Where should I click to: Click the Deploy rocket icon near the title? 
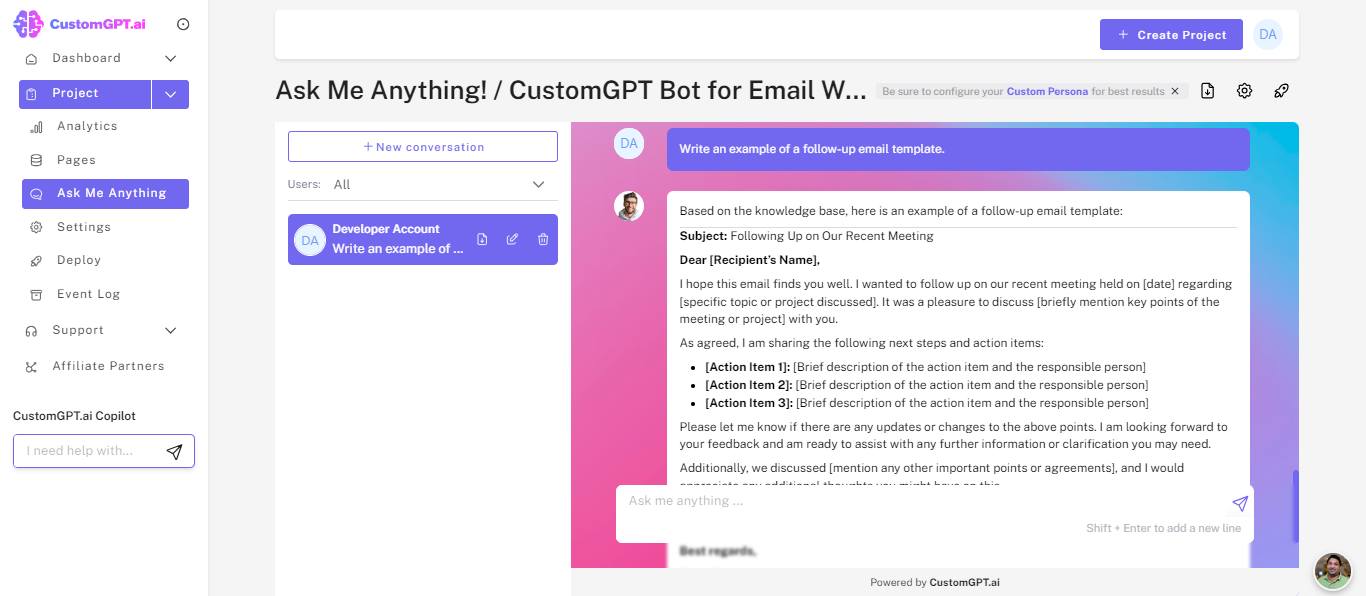pyautogui.click(x=1281, y=90)
